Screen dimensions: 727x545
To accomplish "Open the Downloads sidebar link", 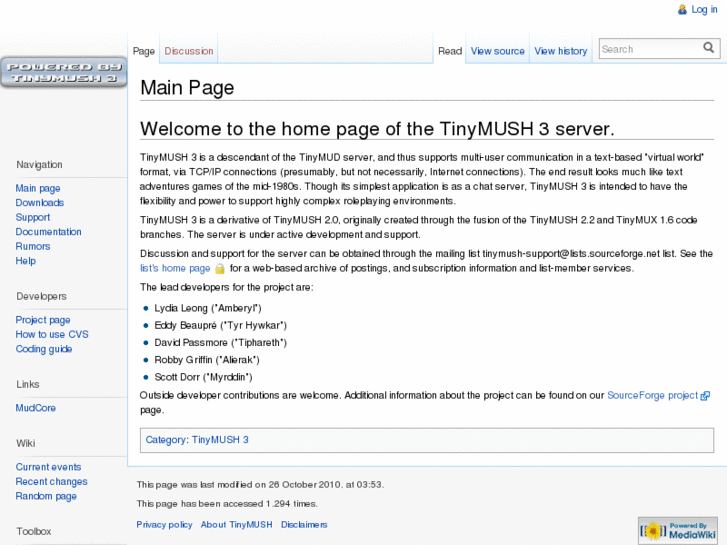I will (x=40, y=203).
